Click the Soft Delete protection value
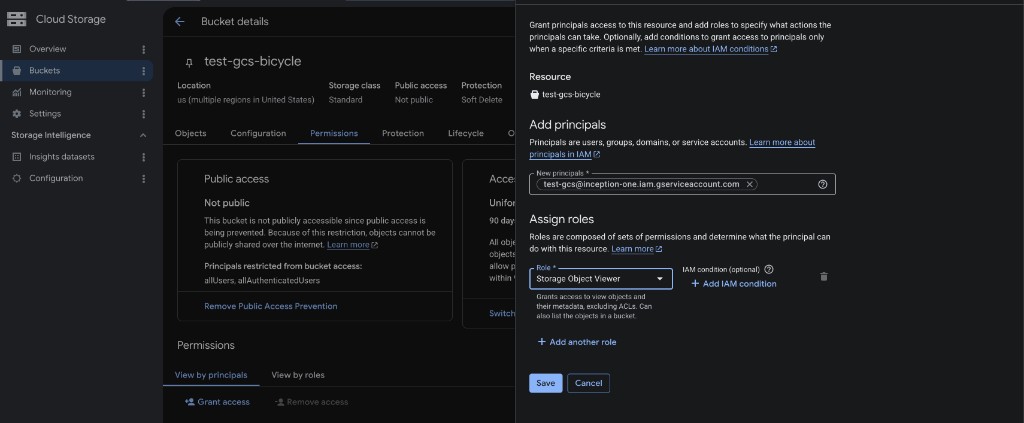Viewport: 1024px width, 423px height. (481, 100)
